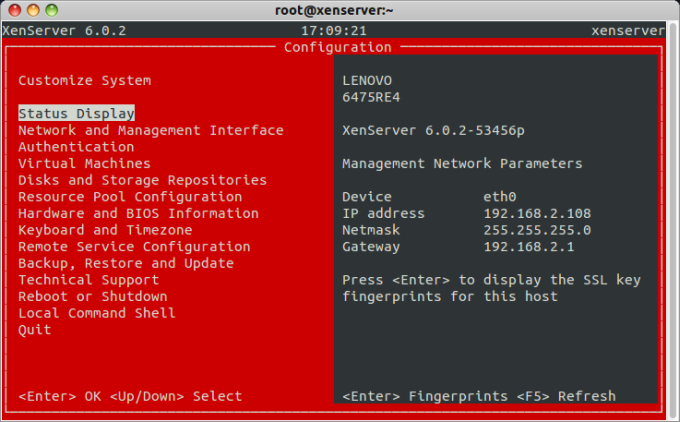Viewport: 680px width, 422px height.
Task: Select Backup, Restore and Update
Action: pos(126,263)
